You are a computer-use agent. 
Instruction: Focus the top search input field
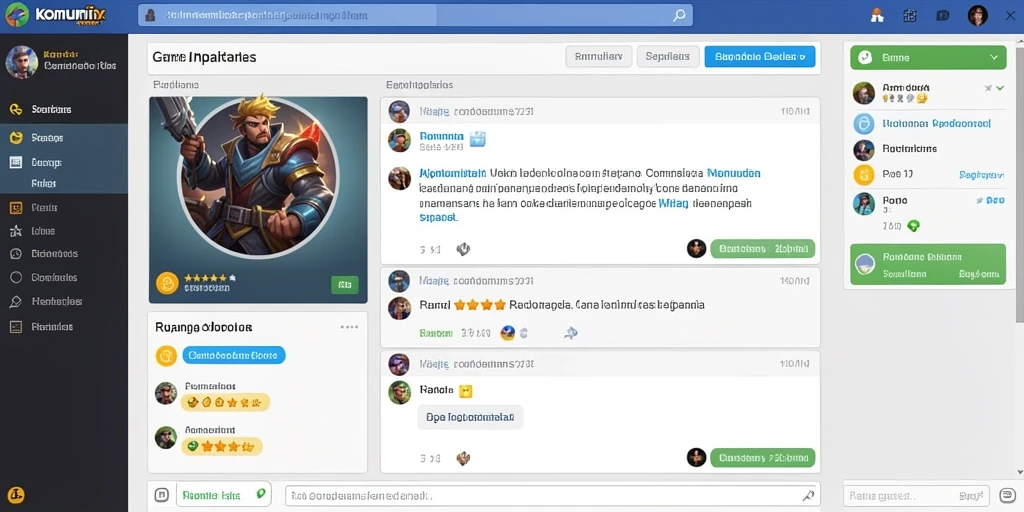tap(415, 15)
